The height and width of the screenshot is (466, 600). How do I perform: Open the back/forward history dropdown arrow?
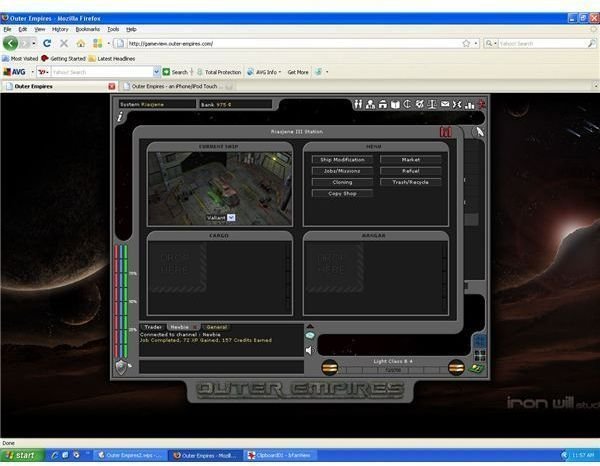point(34,44)
